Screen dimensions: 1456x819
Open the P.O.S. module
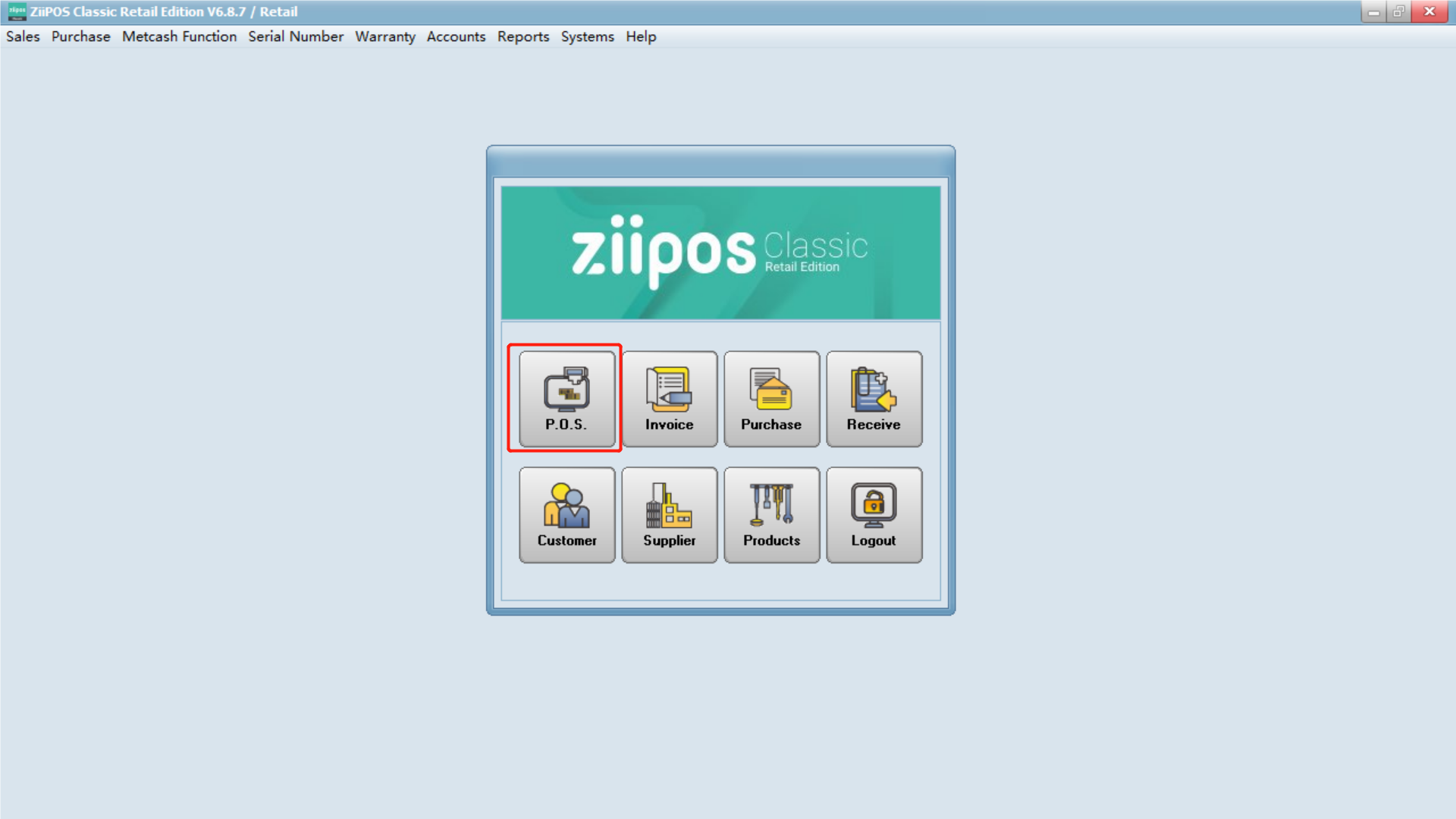pos(566,400)
